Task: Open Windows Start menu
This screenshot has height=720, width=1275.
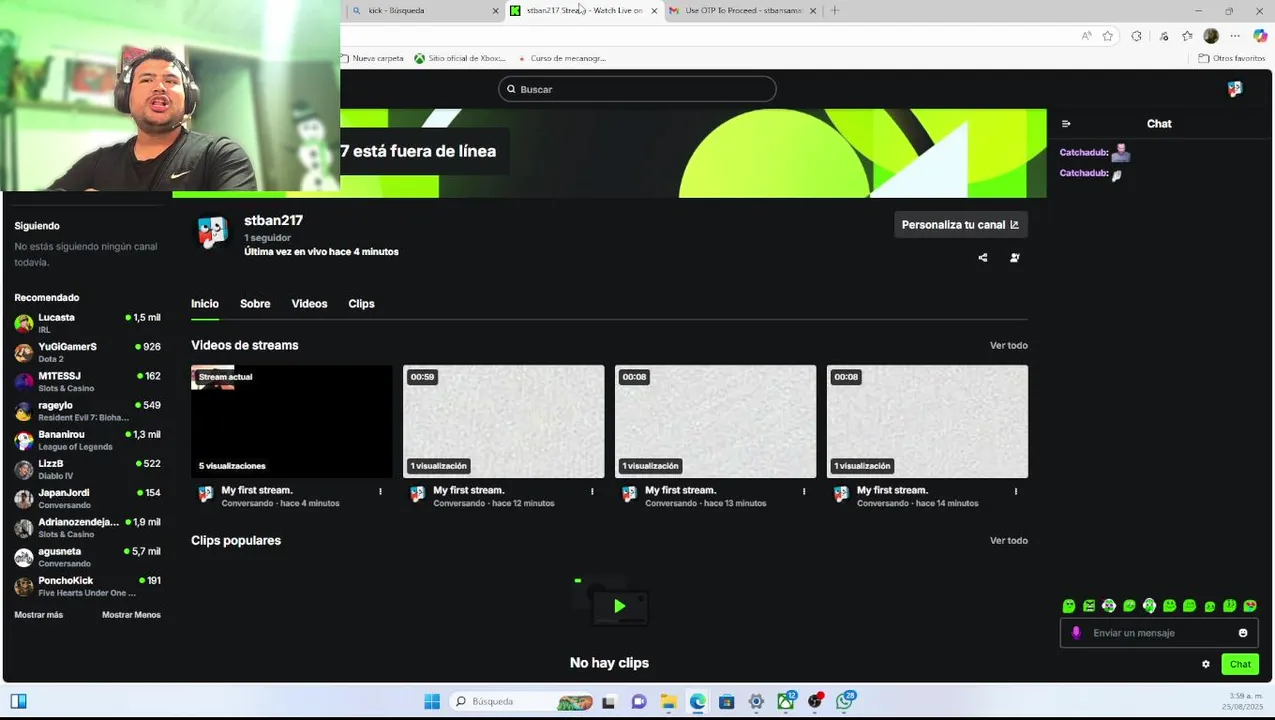Action: coord(432,702)
